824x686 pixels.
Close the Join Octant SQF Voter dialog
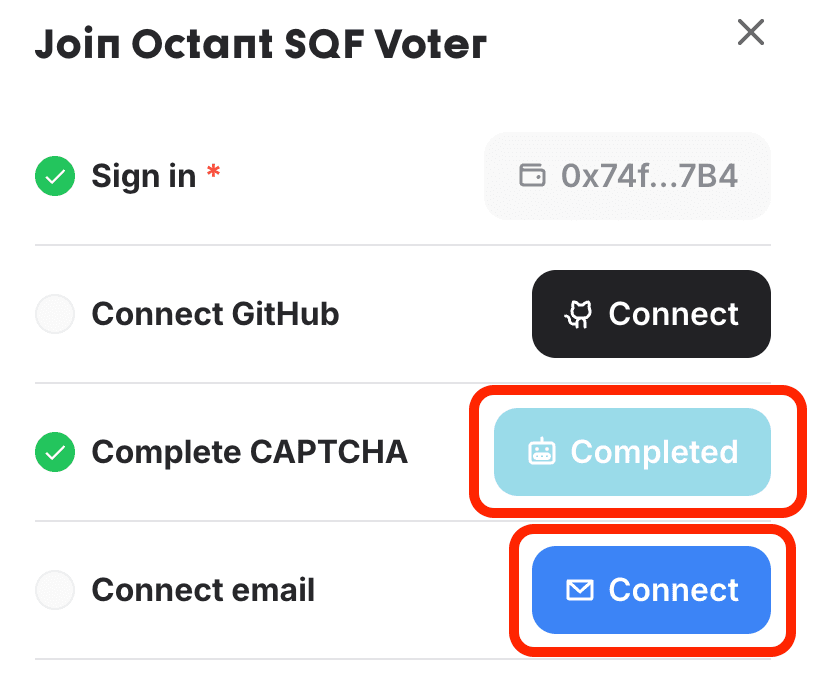tap(750, 33)
